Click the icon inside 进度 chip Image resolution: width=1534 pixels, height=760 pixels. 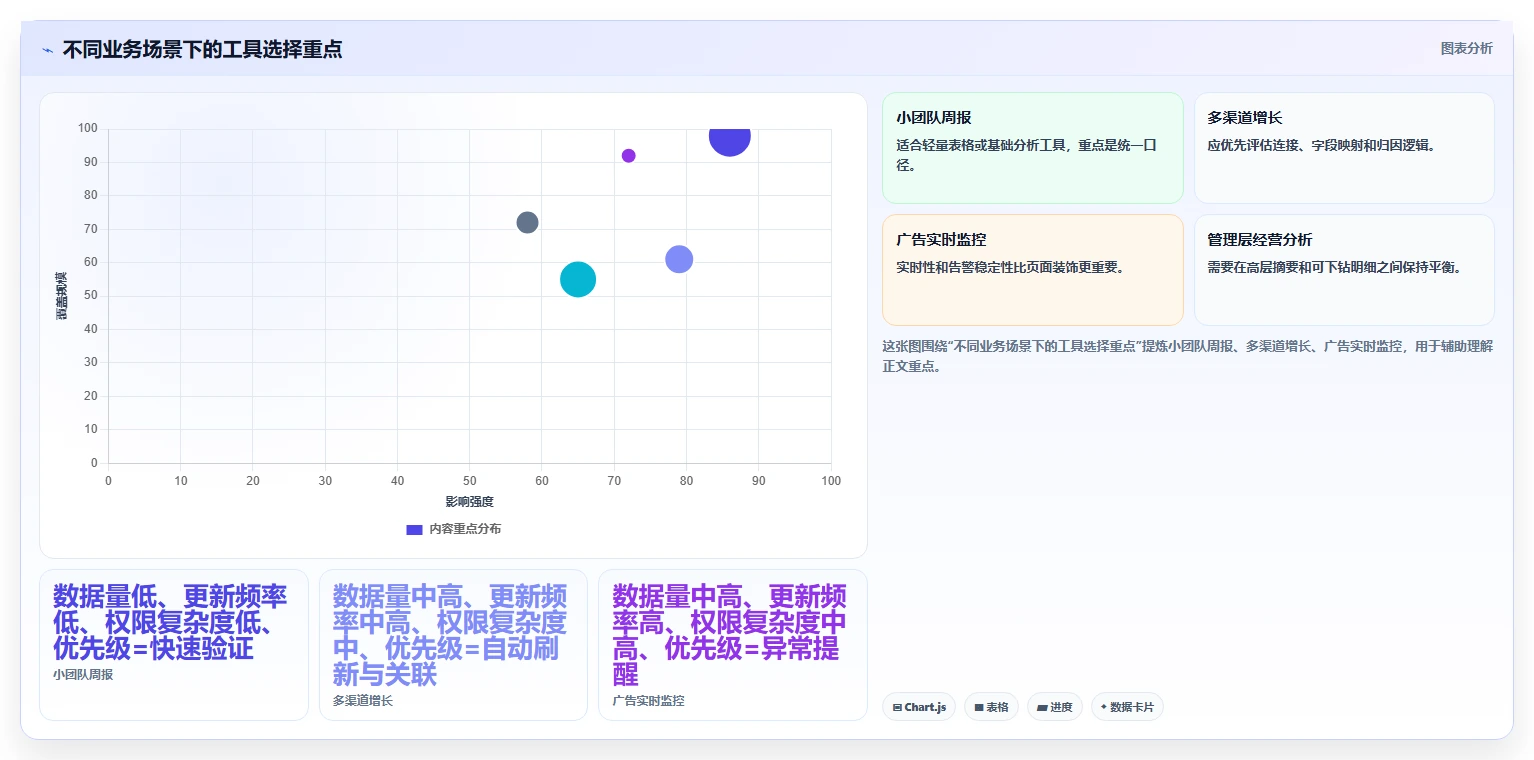click(1042, 708)
